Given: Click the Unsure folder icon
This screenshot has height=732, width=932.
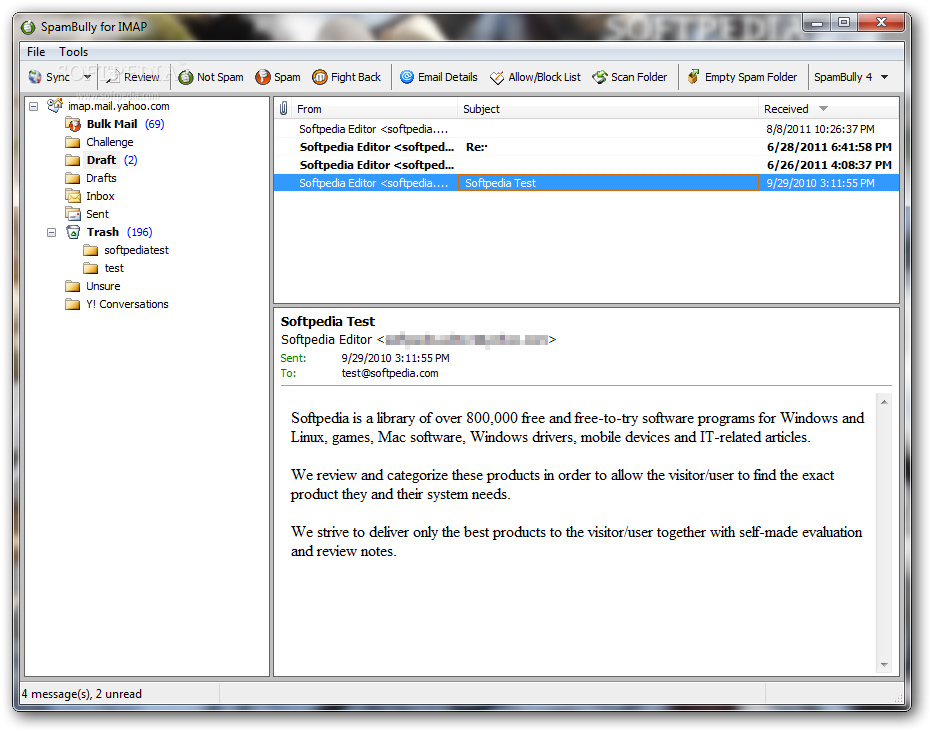Looking at the screenshot, I should (x=73, y=286).
